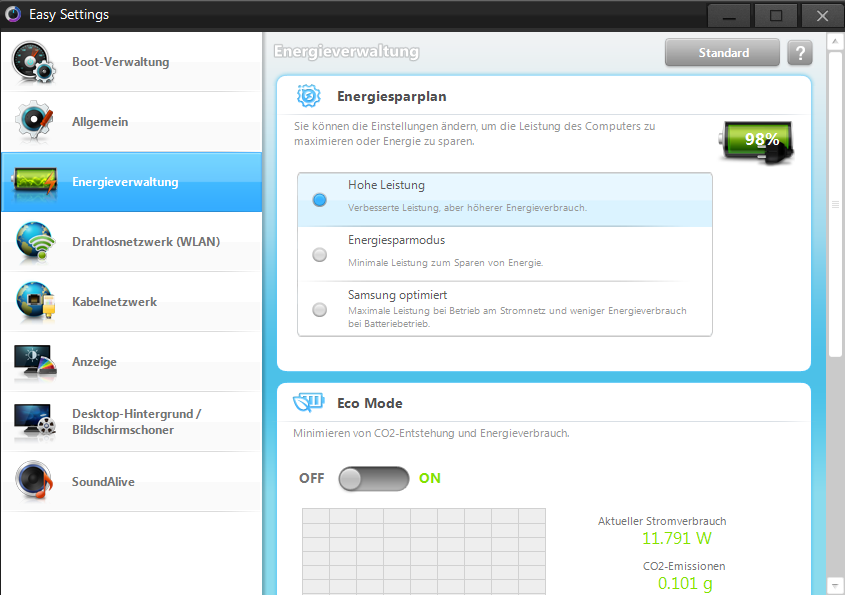Click the Boot-Verwaltung speedometer icon

(x=33, y=63)
